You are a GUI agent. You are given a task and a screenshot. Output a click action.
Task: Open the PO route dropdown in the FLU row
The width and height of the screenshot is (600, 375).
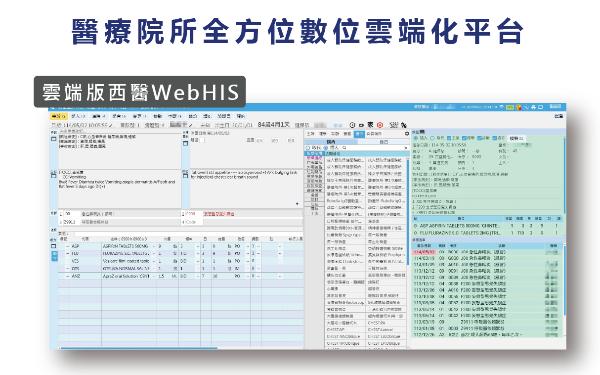247,254
